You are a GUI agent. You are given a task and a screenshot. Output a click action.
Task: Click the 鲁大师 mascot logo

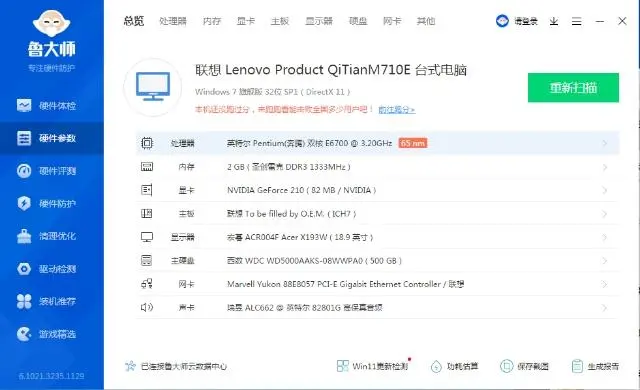(52, 24)
